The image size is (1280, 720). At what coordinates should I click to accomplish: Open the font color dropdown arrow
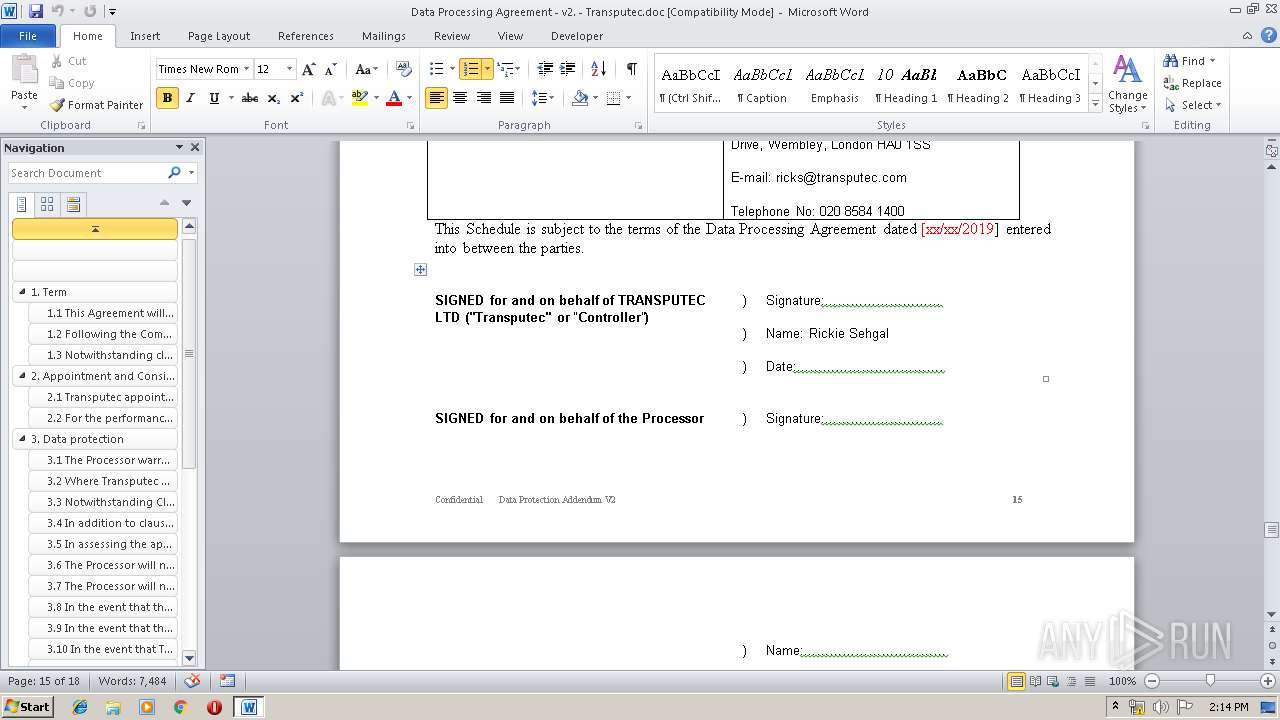(x=410, y=98)
